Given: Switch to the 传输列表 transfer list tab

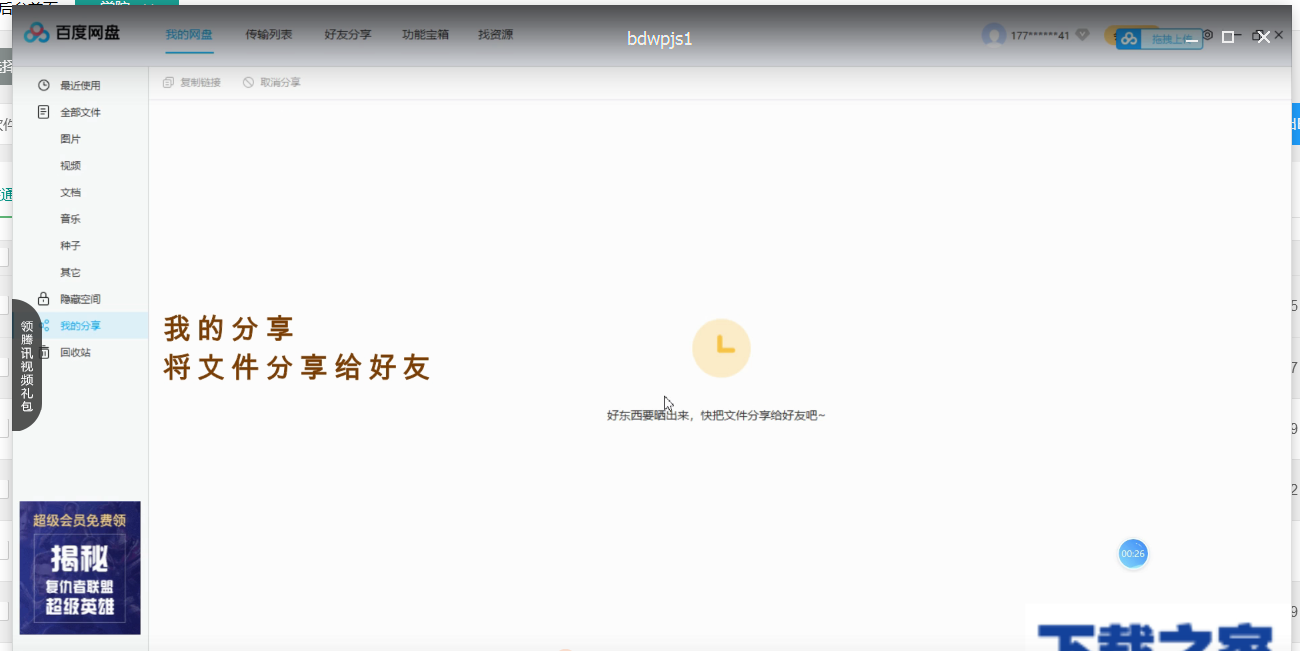Looking at the screenshot, I should coord(270,33).
